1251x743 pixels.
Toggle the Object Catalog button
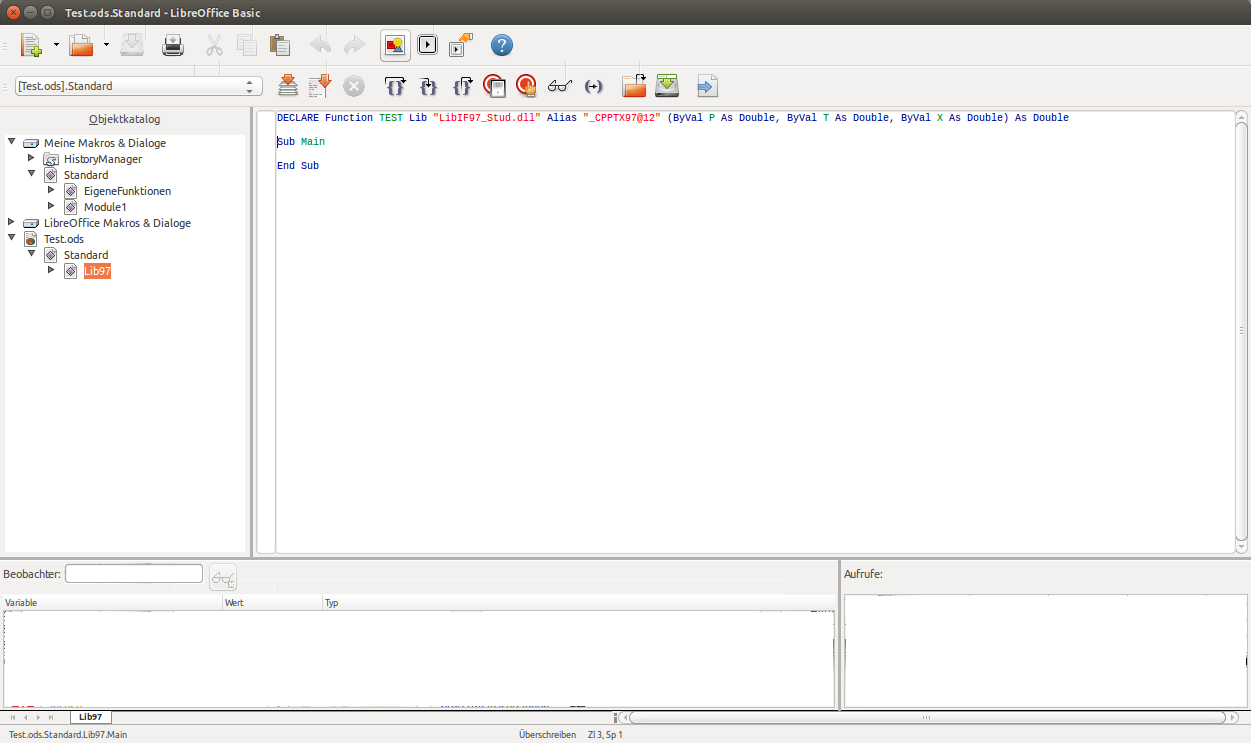[x=394, y=45]
